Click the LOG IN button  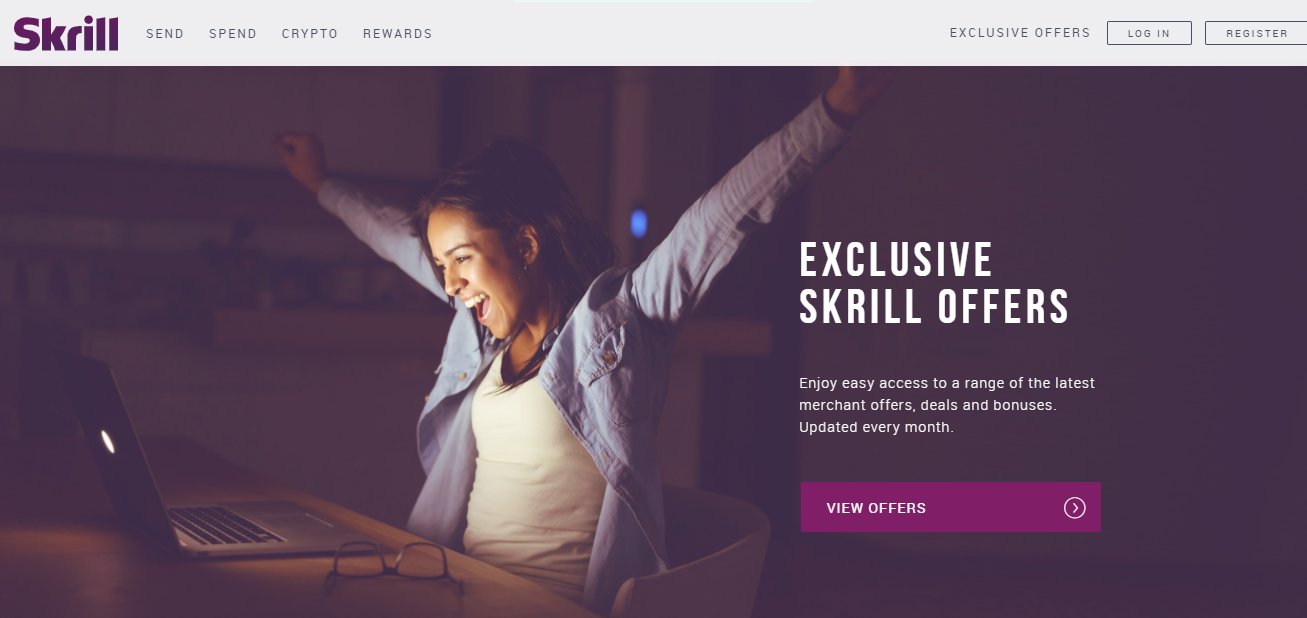[x=1149, y=33]
